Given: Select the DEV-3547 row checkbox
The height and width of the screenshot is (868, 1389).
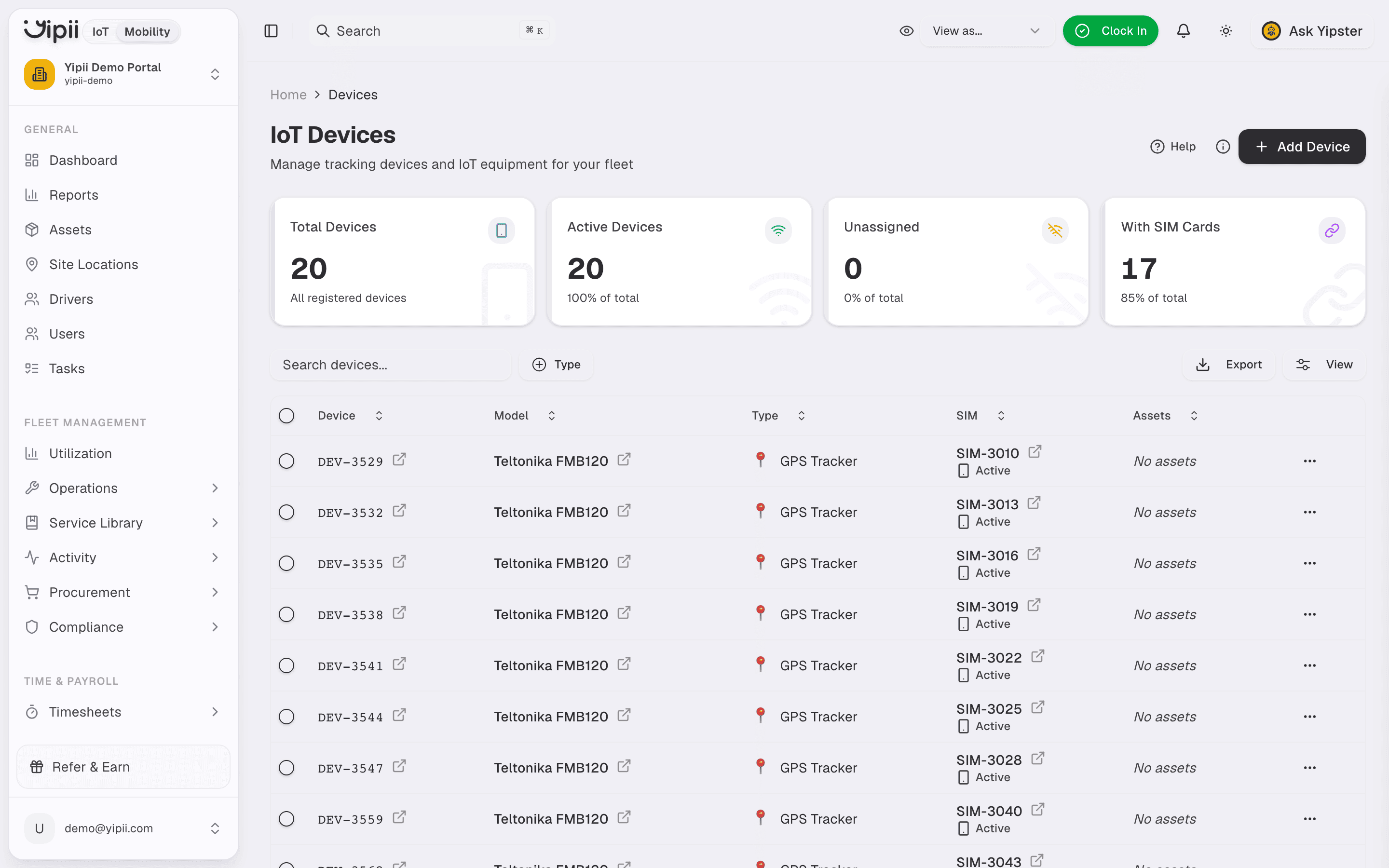Looking at the screenshot, I should [286, 768].
